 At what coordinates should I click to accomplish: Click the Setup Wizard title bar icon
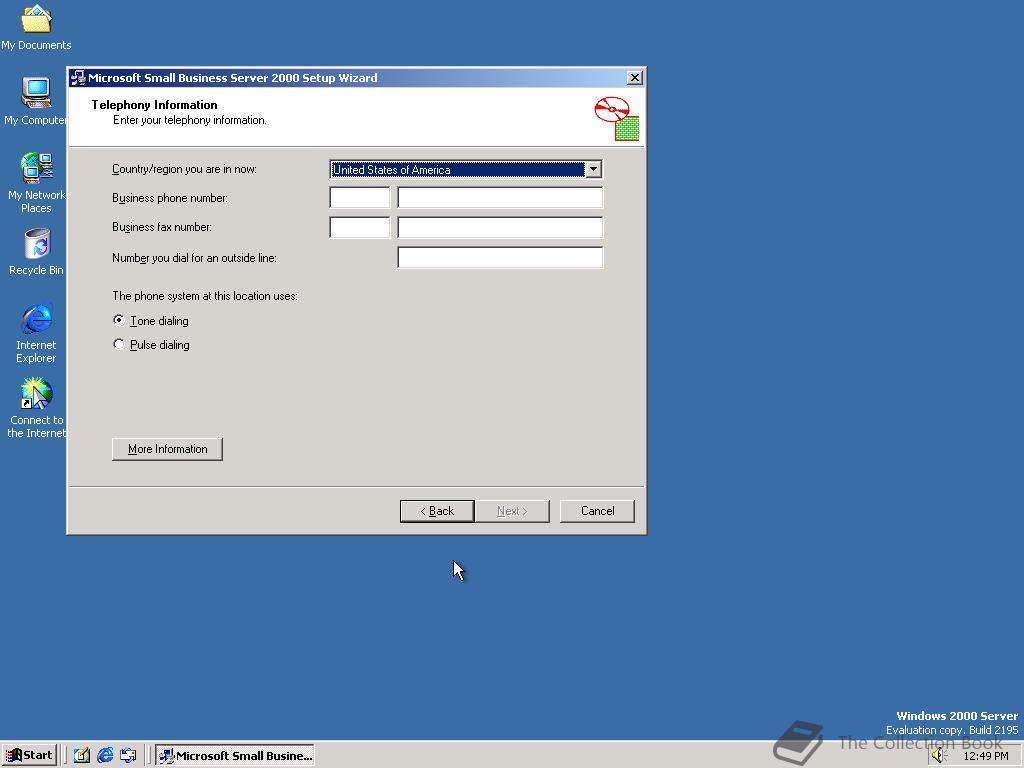(78, 78)
